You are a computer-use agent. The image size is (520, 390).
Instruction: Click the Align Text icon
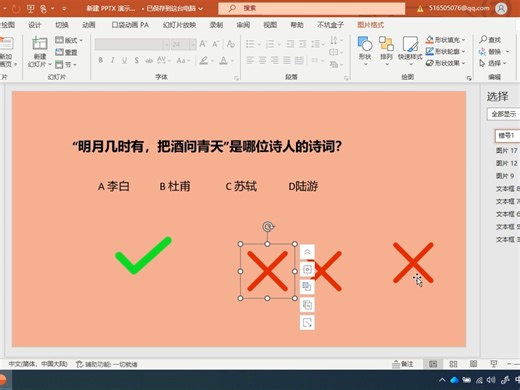(x=334, y=52)
